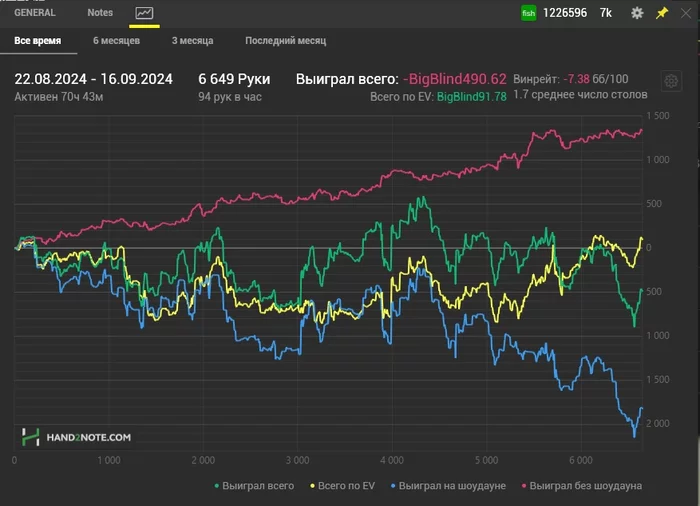Click the winrate '-7.38' value
Screen dimensions: 700x506
576,79
